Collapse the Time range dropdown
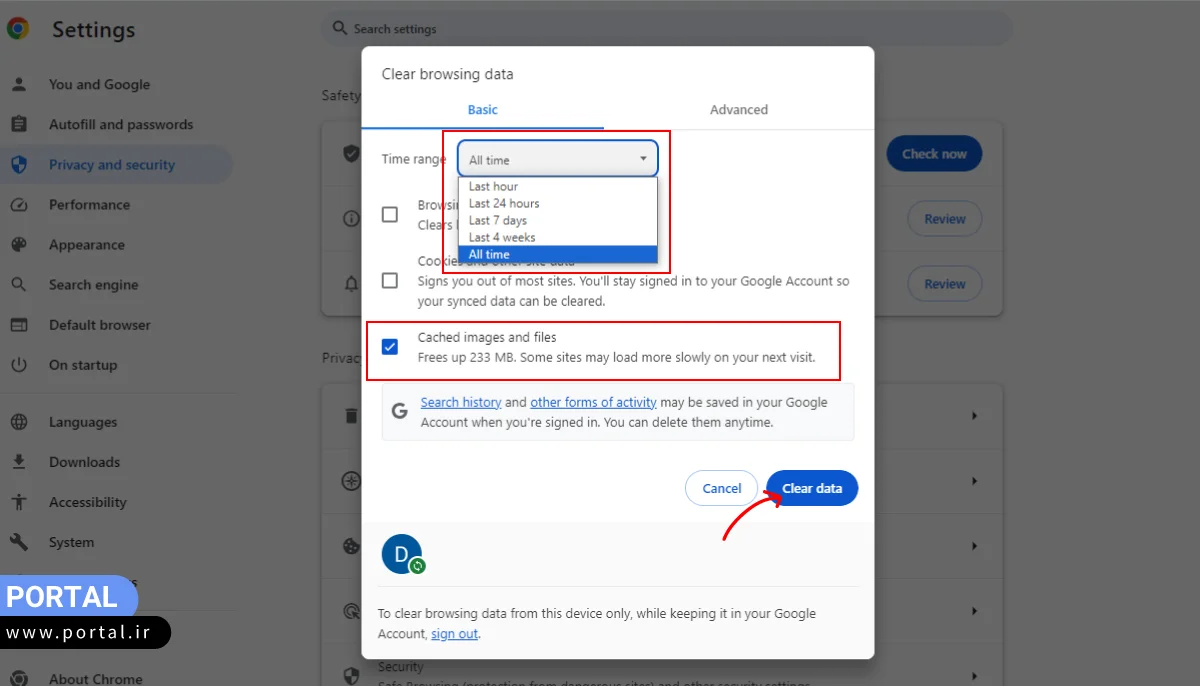The image size is (1200, 686). (557, 159)
